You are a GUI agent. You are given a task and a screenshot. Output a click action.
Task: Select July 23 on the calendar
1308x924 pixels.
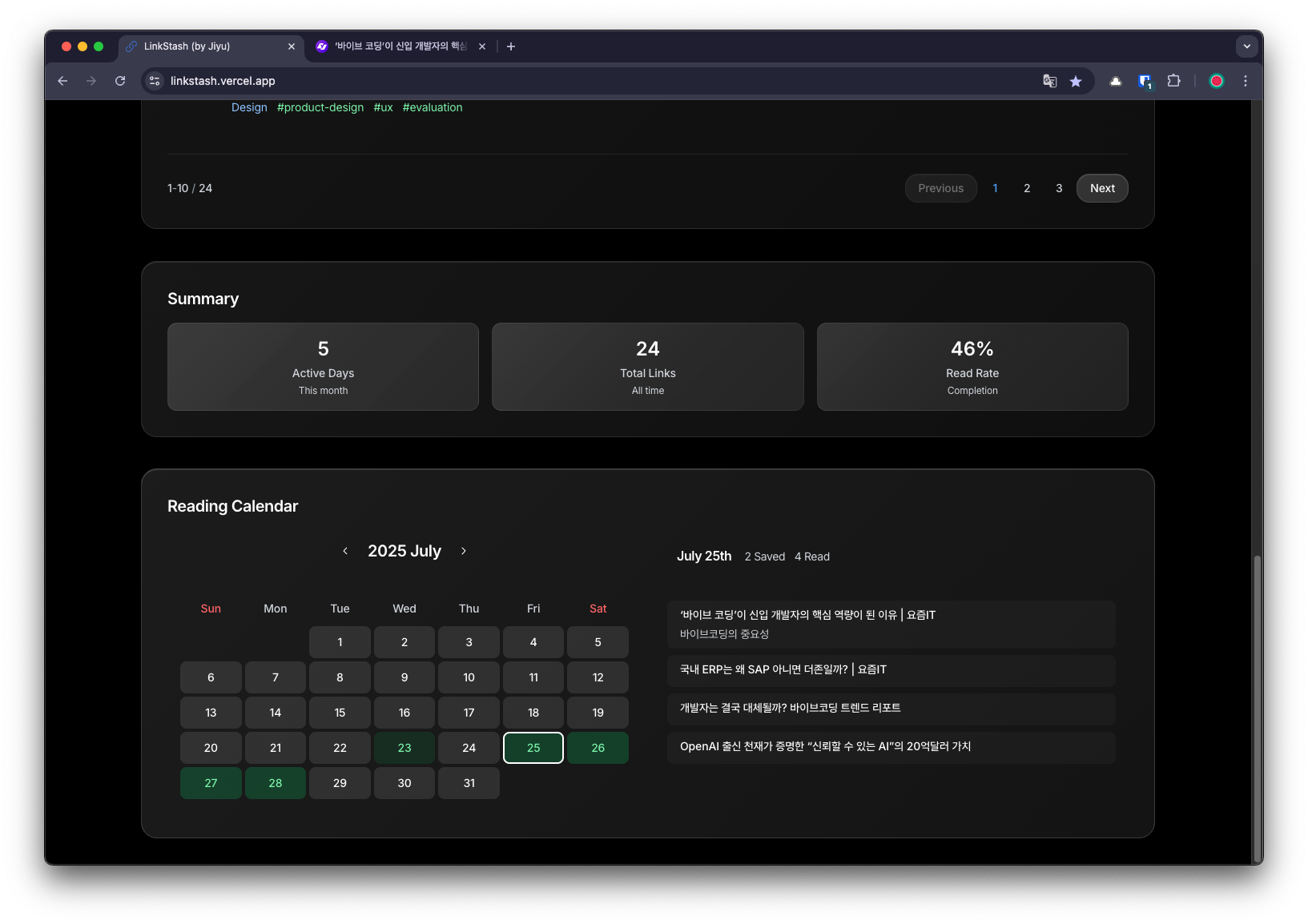(x=404, y=748)
